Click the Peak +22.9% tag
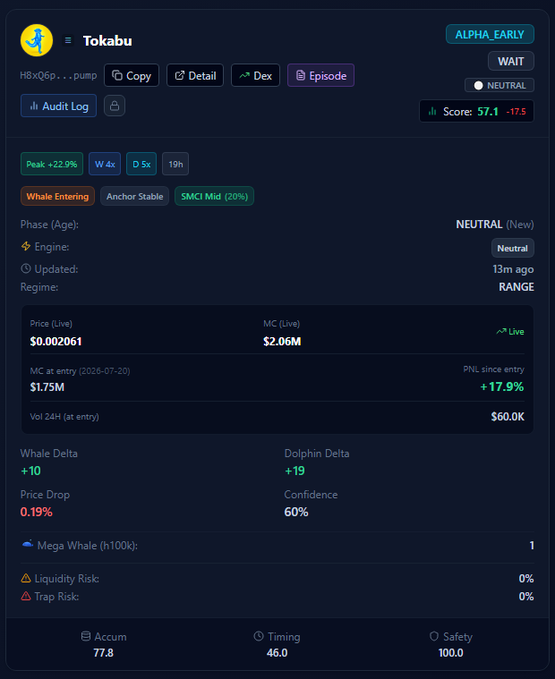Image resolution: width=555 pixels, height=679 pixels. [x=52, y=164]
